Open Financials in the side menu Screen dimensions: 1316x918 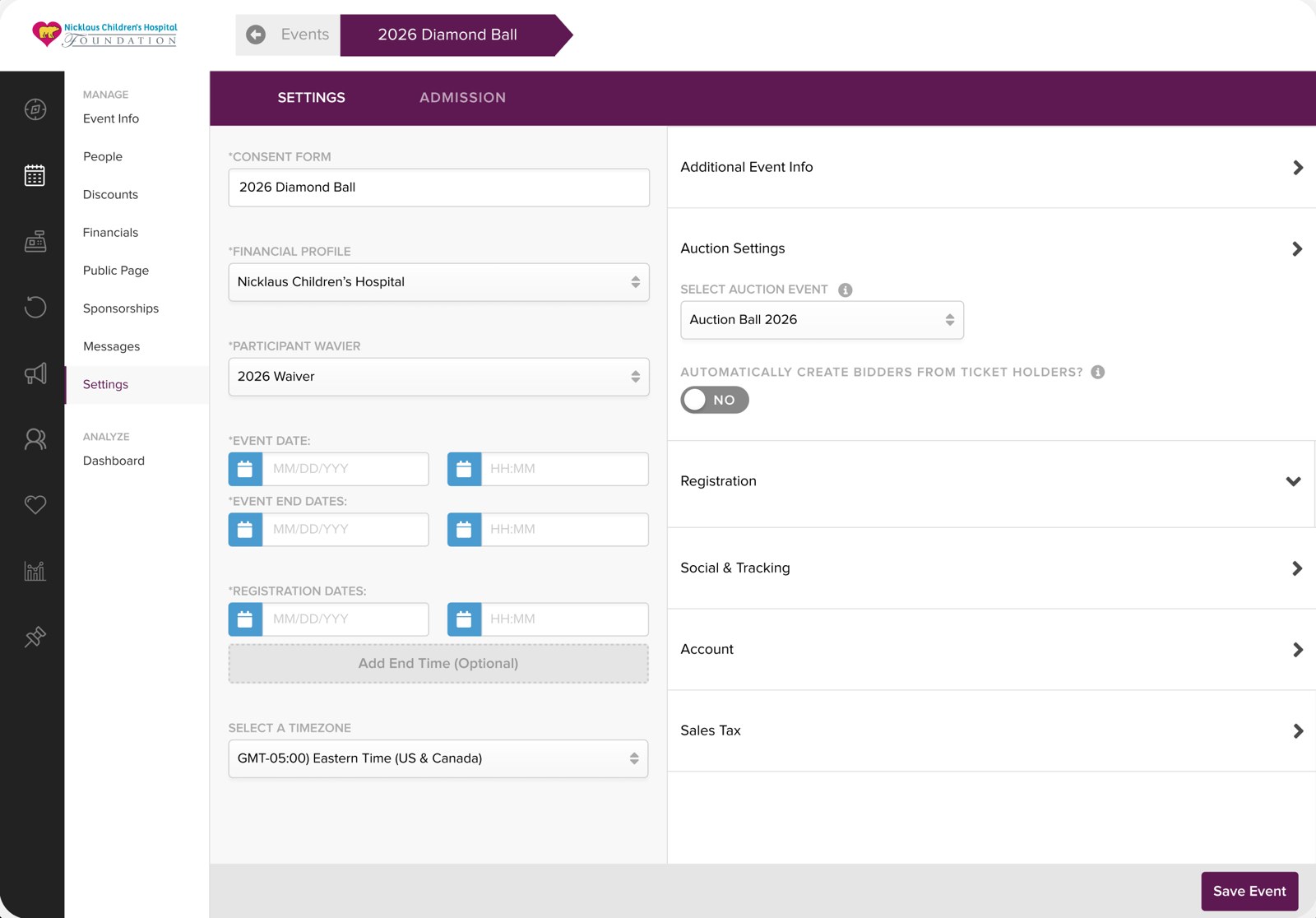[x=110, y=233]
